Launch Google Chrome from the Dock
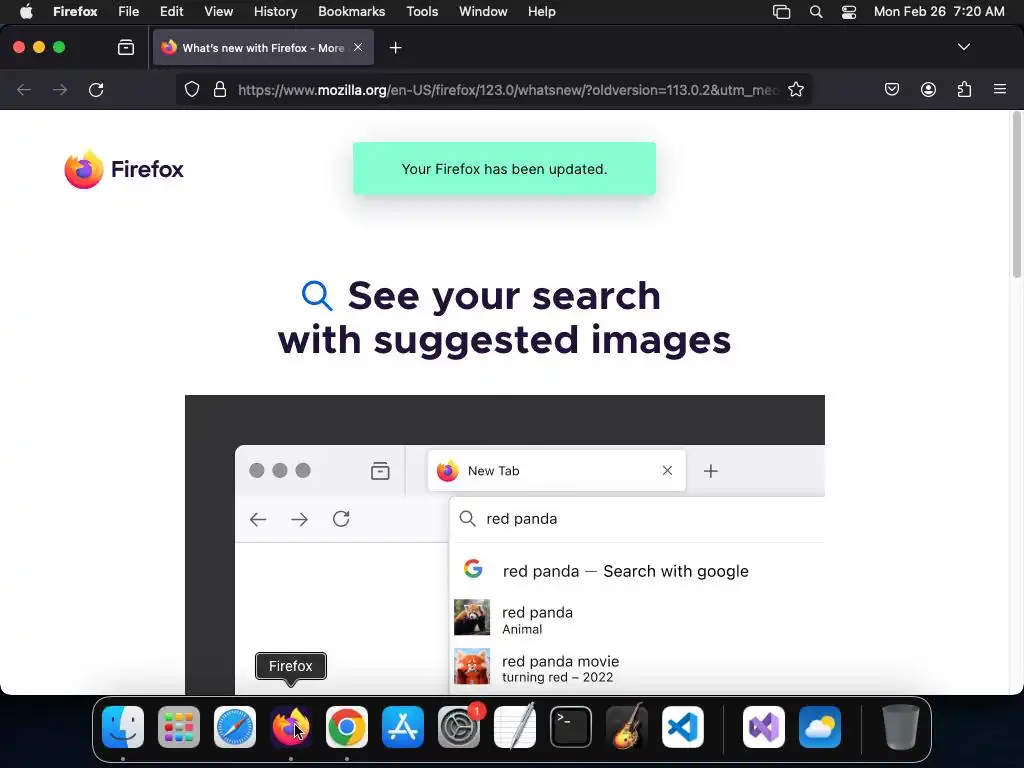Viewport: 1024px width, 768px height. pyautogui.click(x=347, y=727)
